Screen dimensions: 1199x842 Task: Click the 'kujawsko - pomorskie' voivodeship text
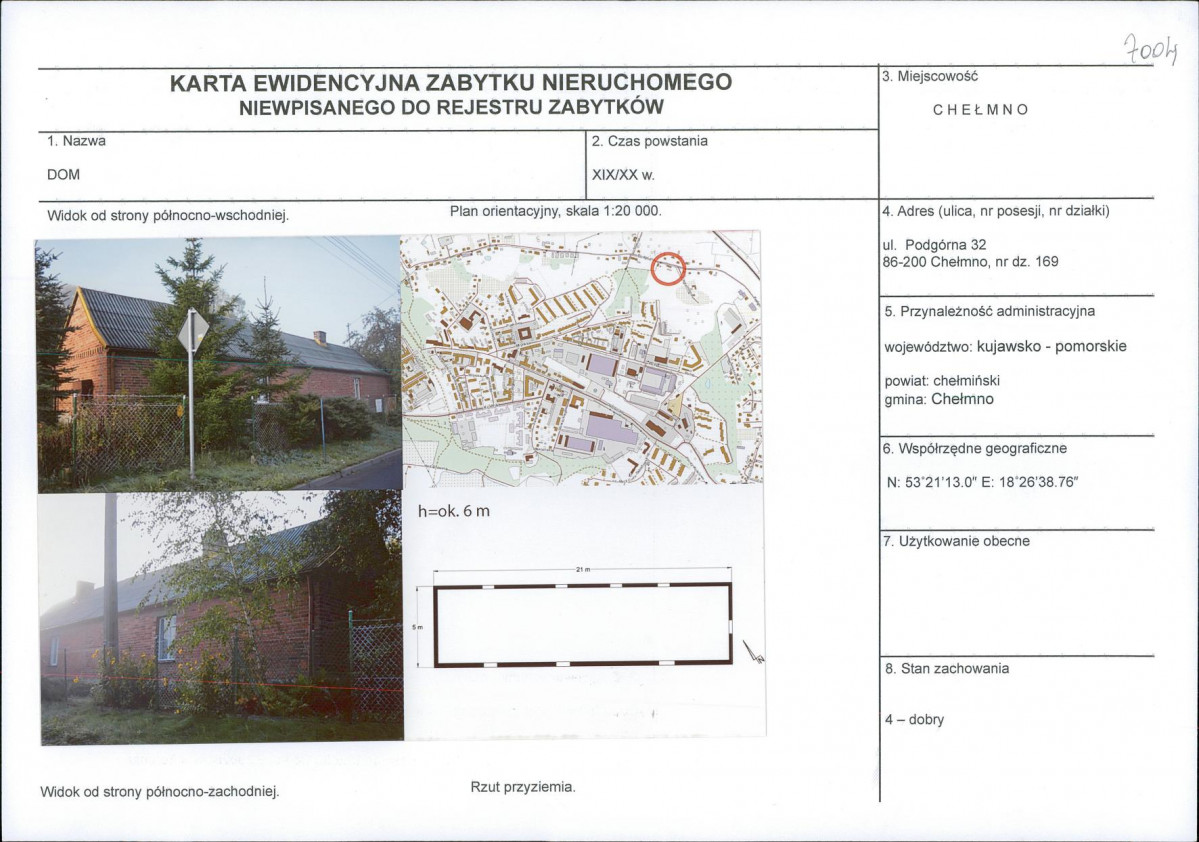pos(1051,346)
